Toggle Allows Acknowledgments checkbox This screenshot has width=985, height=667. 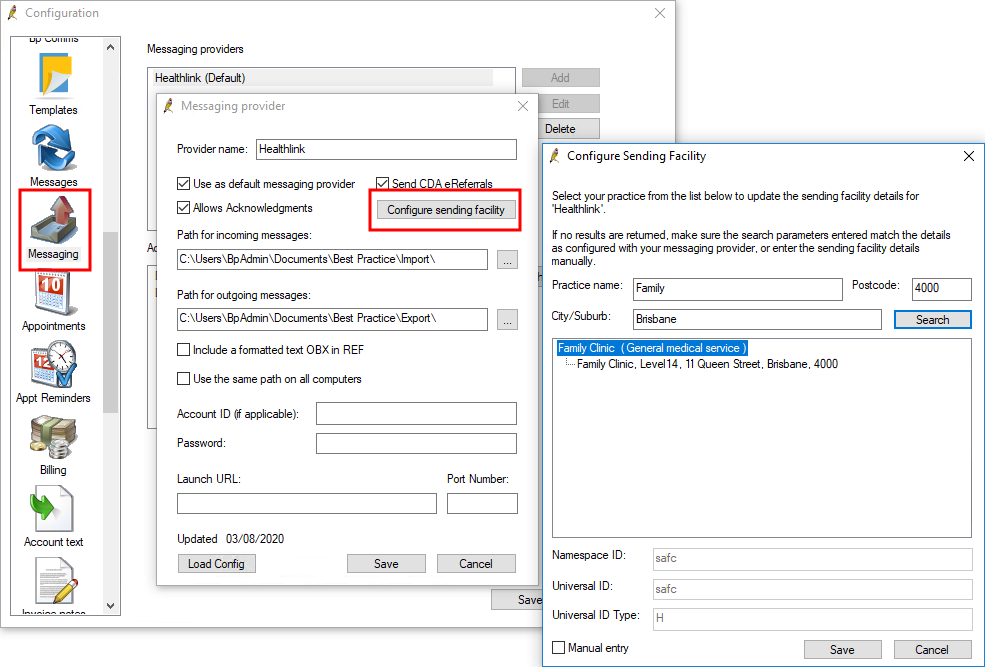pos(183,207)
